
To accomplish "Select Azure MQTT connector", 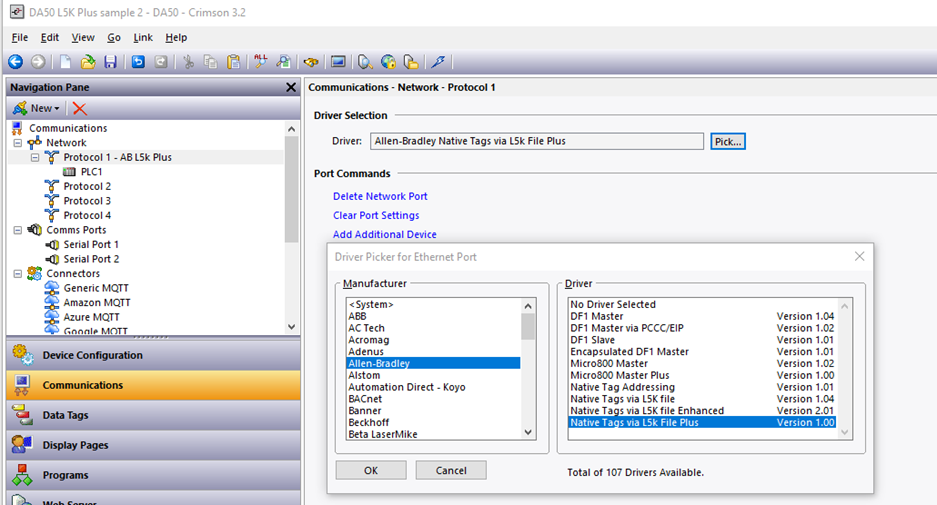I will coord(91,317).
